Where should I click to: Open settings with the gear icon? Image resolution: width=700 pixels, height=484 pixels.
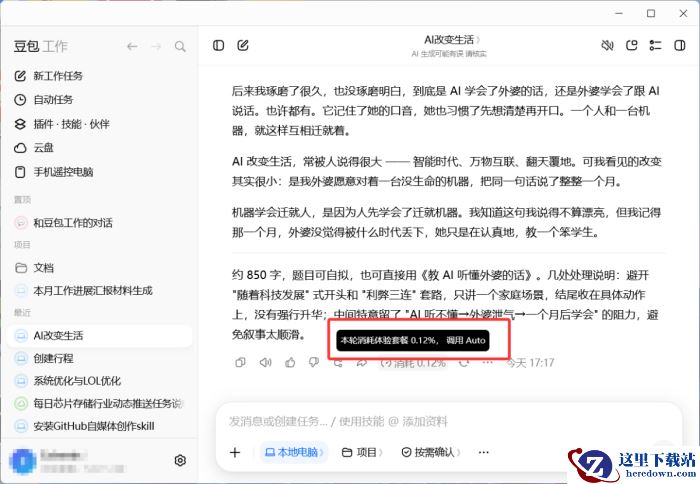180,460
